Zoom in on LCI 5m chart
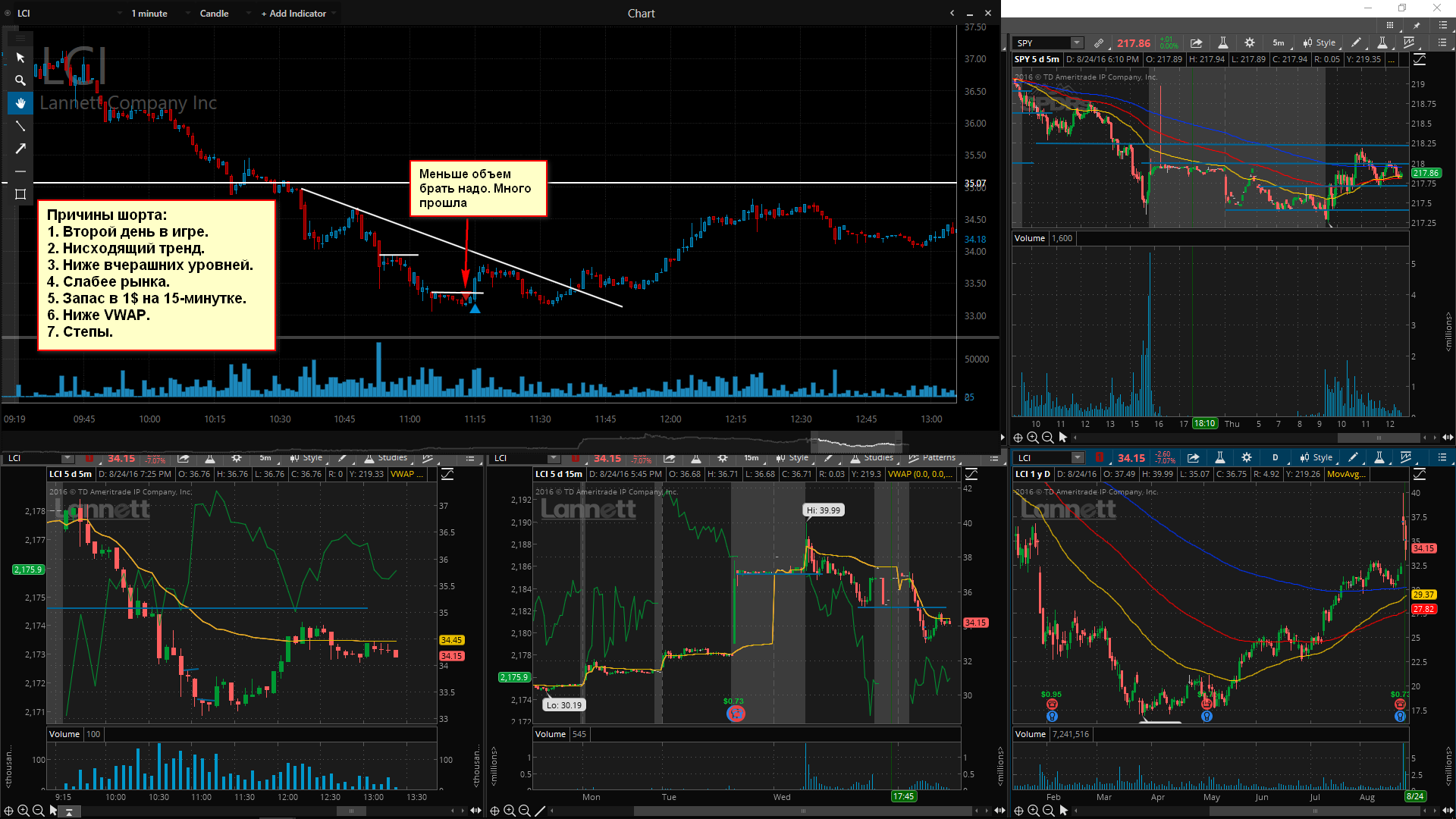This screenshot has height=819, width=1456. point(24,811)
